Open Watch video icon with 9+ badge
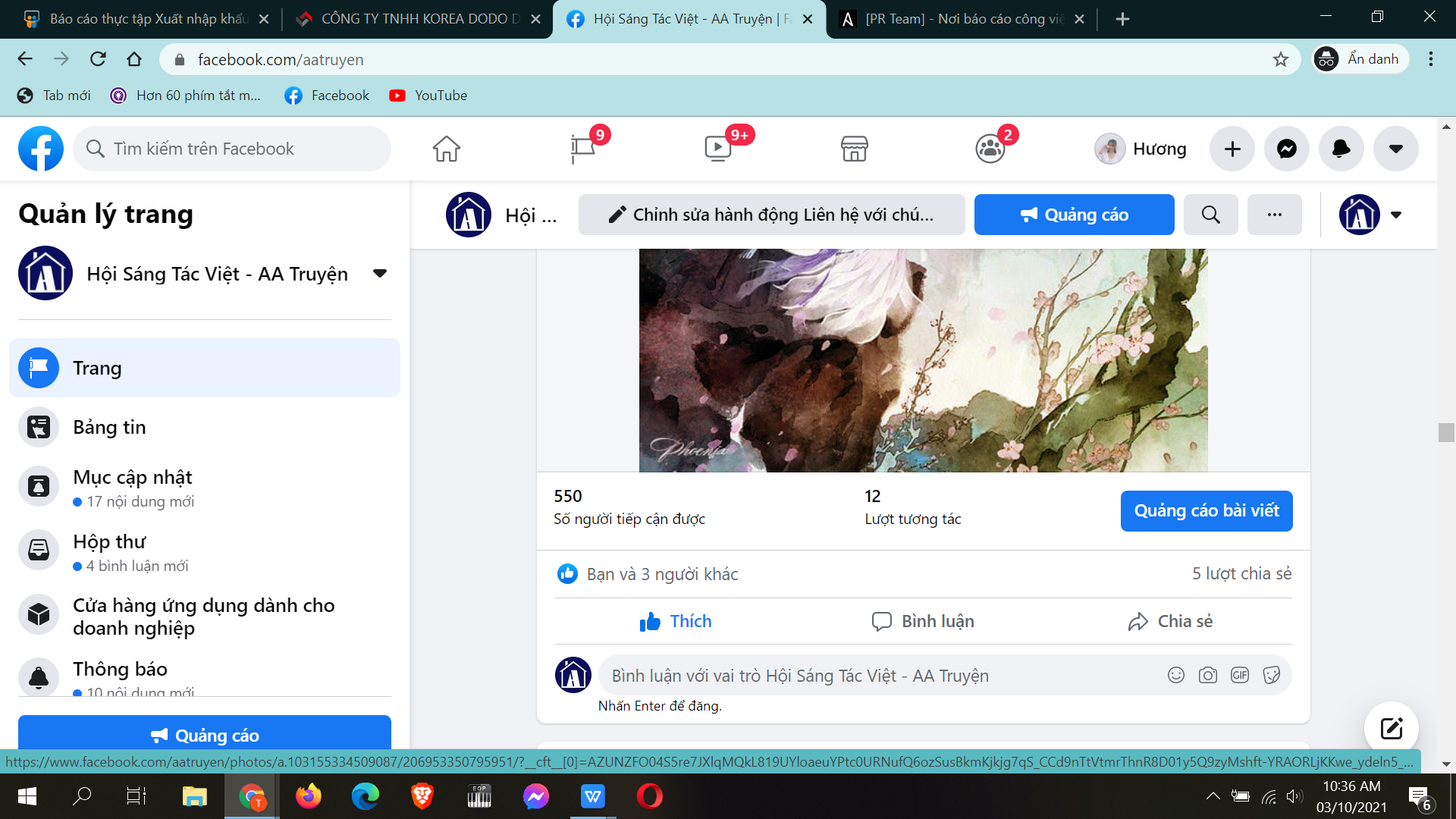The image size is (1456, 819). (x=718, y=149)
